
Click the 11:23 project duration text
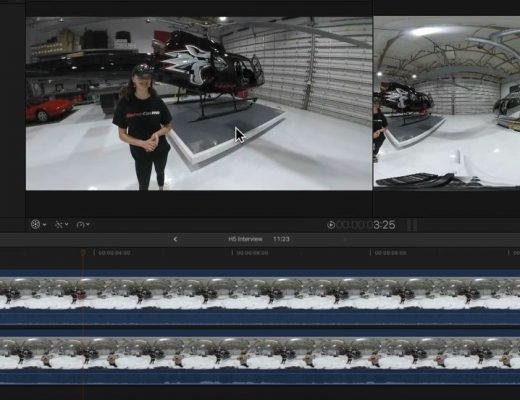point(281,239)
